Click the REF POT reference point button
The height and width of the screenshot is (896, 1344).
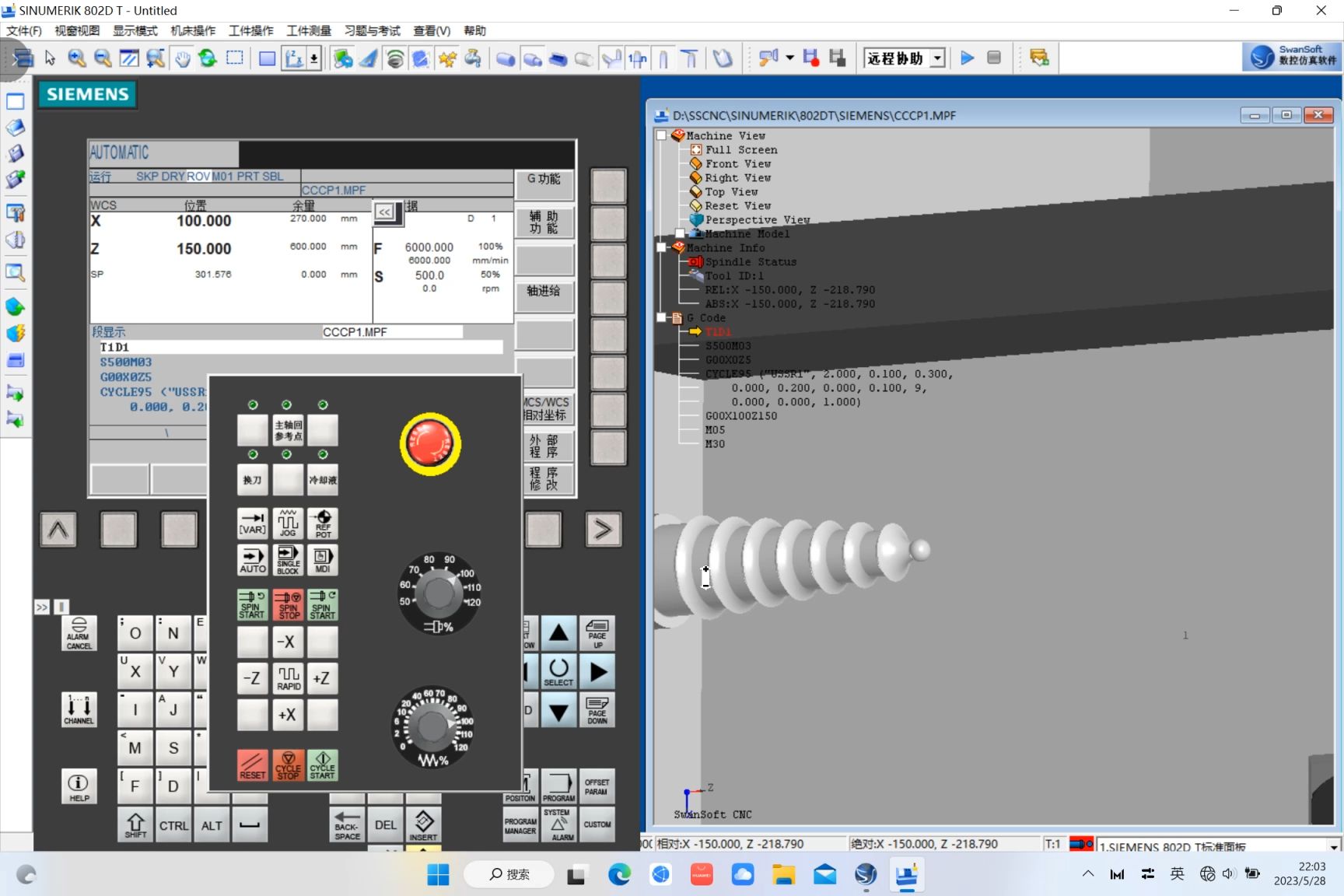click(323, 523)
